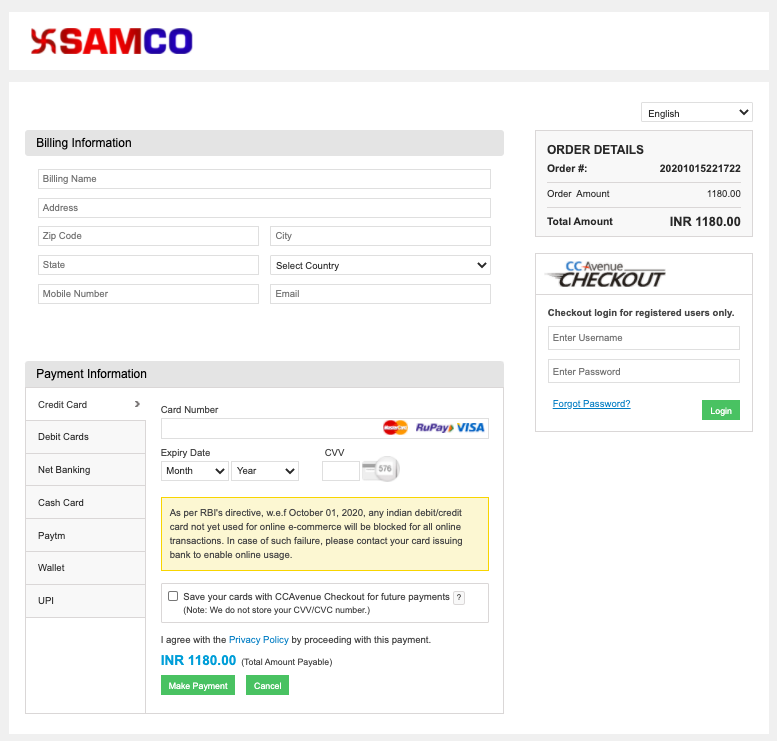Open the expiry Year dropdown
777x741 pixels.
pos(265,471)
